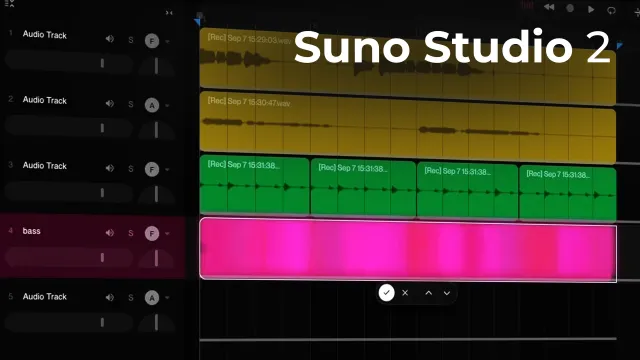The width and height of the screenshot is (640, 360).
Task: Solo Audio Track 1 with S button
Action: 131,40
